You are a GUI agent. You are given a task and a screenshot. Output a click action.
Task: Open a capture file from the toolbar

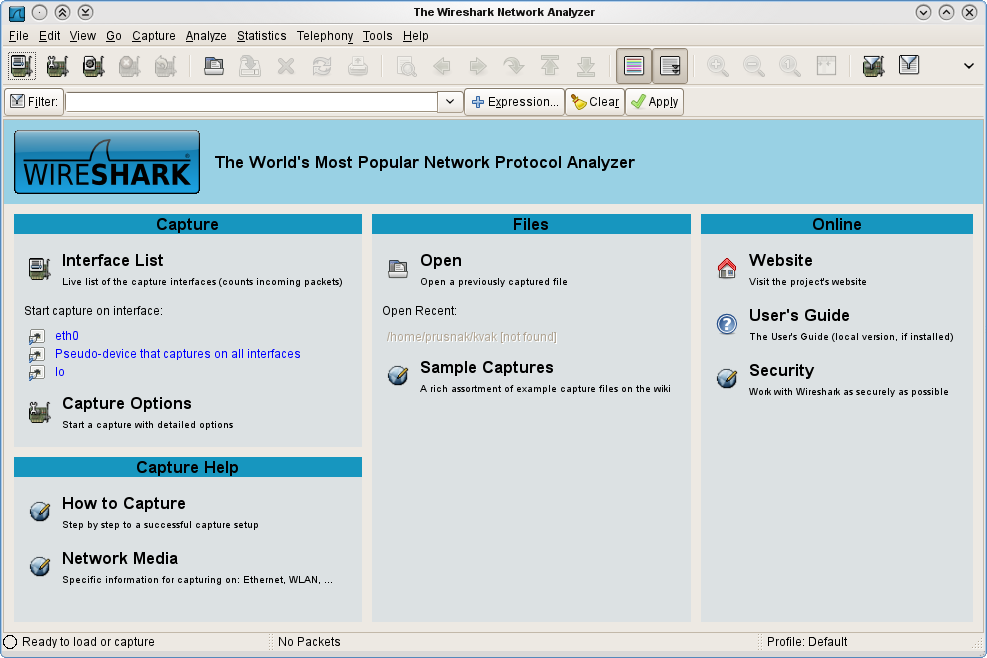[214, 65]
